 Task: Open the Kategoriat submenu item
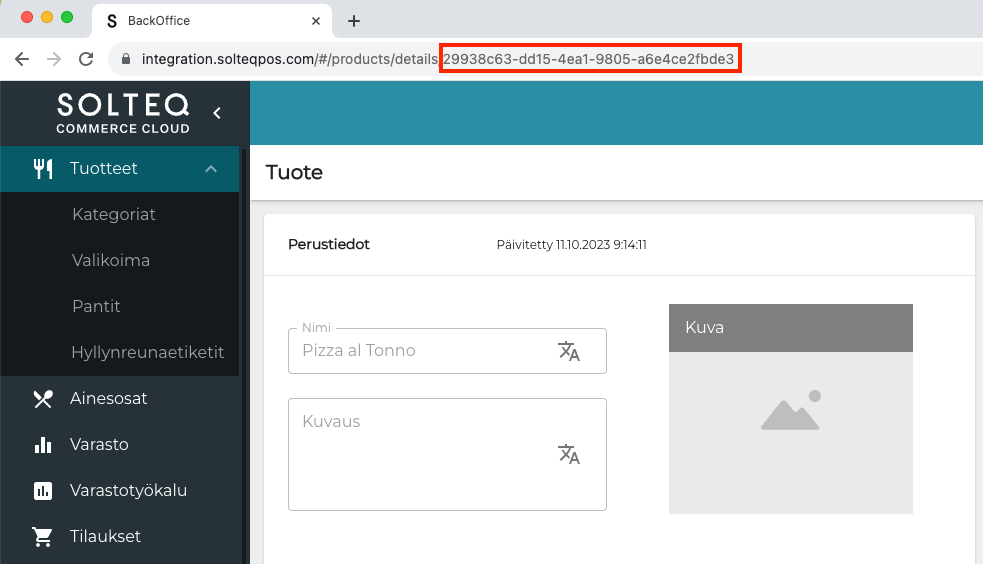coord(114,215)
